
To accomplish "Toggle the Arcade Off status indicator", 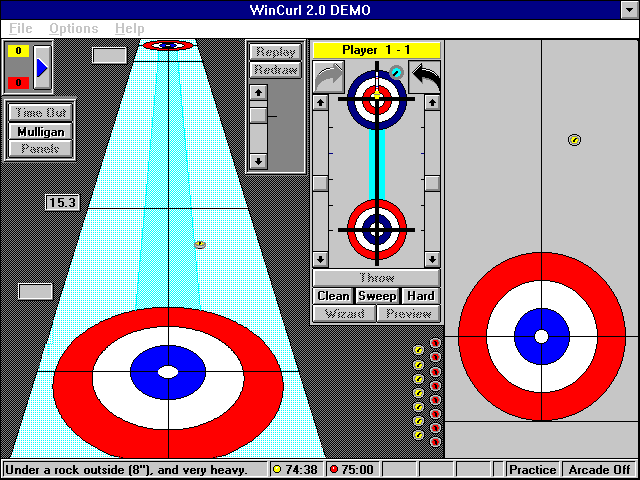I will pyautogui.click(x=600, y=469).
